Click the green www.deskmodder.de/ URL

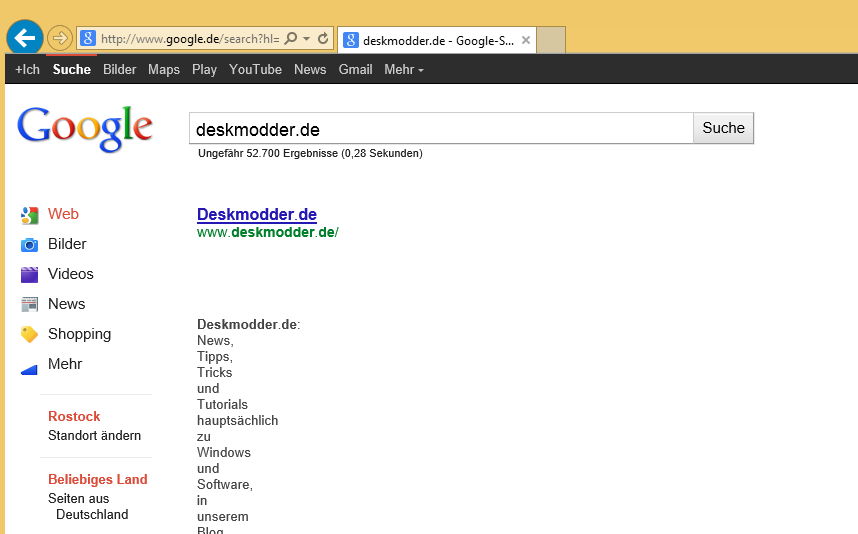268,233
